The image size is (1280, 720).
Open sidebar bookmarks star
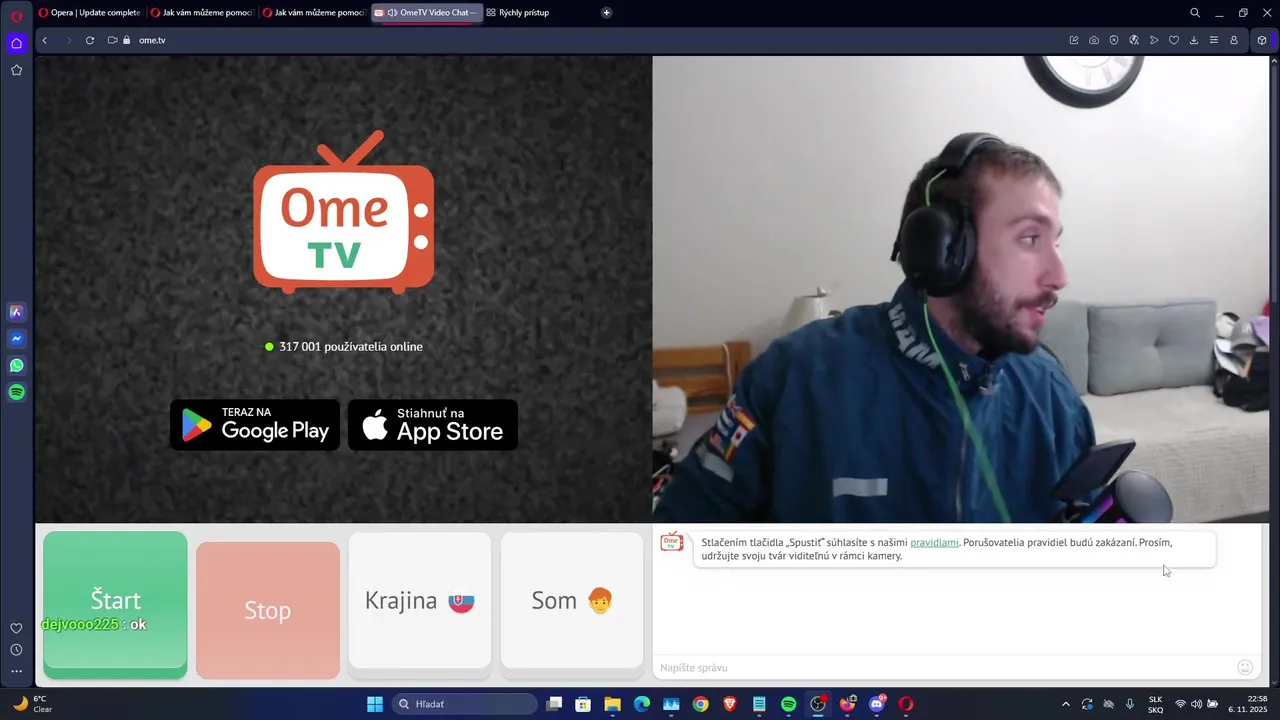[x=16, y=70]
